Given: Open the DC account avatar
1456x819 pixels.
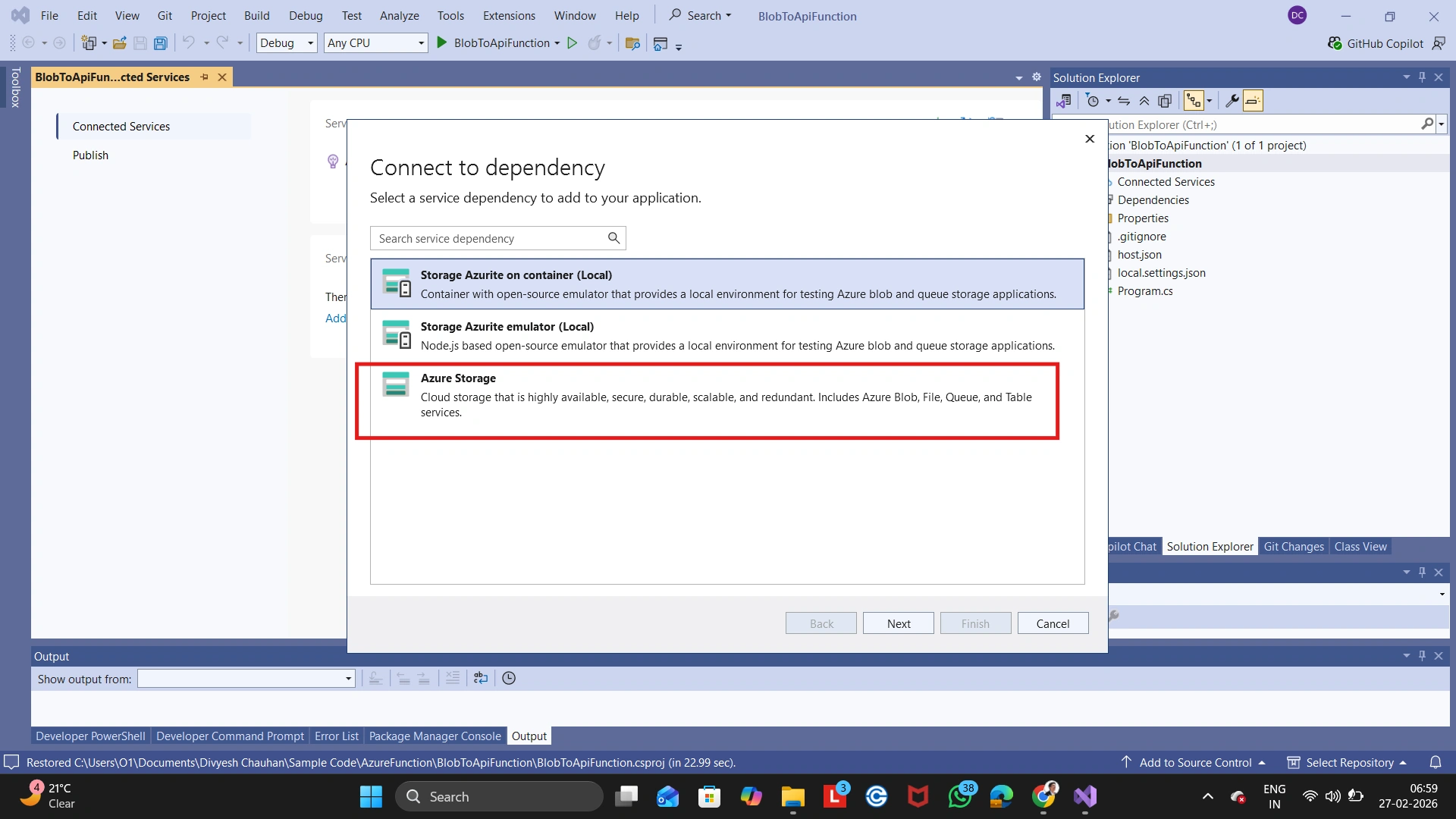Looking at the screenshot, I should [x=1298, y=15].
